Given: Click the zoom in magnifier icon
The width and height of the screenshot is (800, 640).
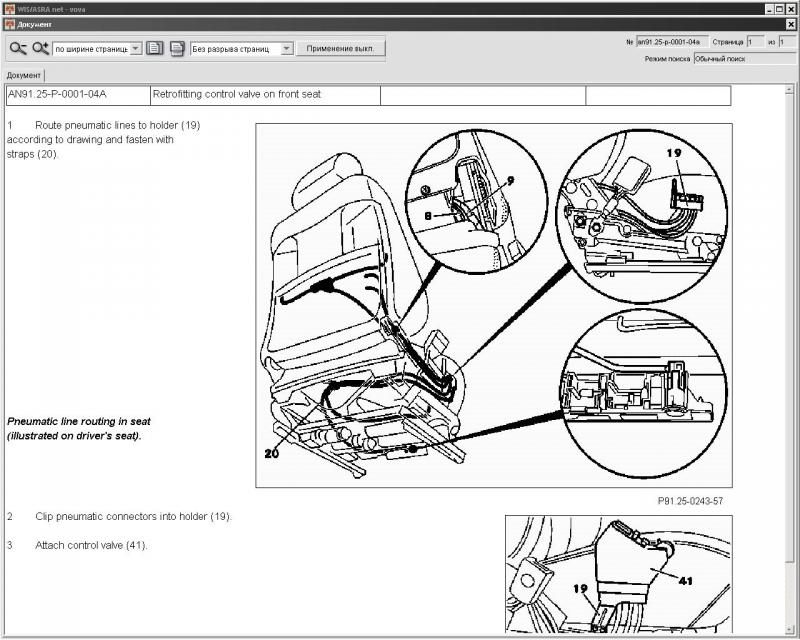Looking at the screenshot, I should [x=40, y=48].
